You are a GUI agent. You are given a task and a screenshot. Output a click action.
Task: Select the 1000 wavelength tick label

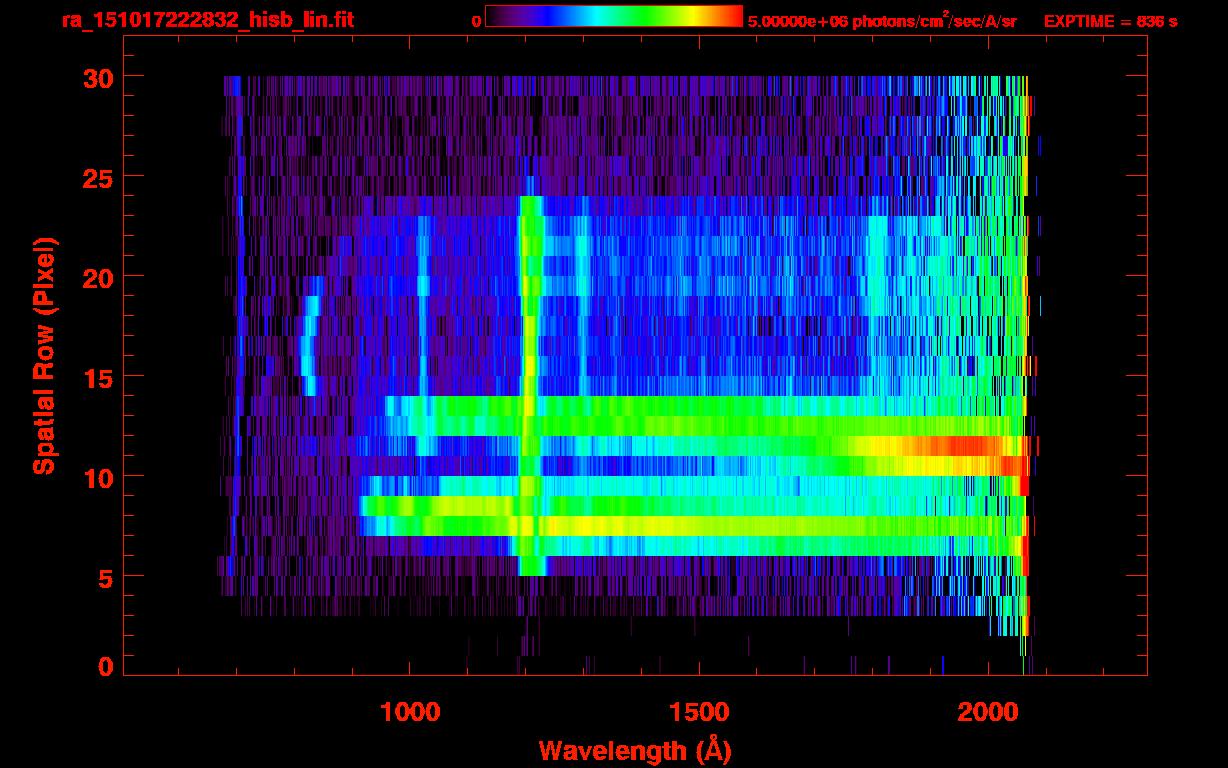click(410, 712)
